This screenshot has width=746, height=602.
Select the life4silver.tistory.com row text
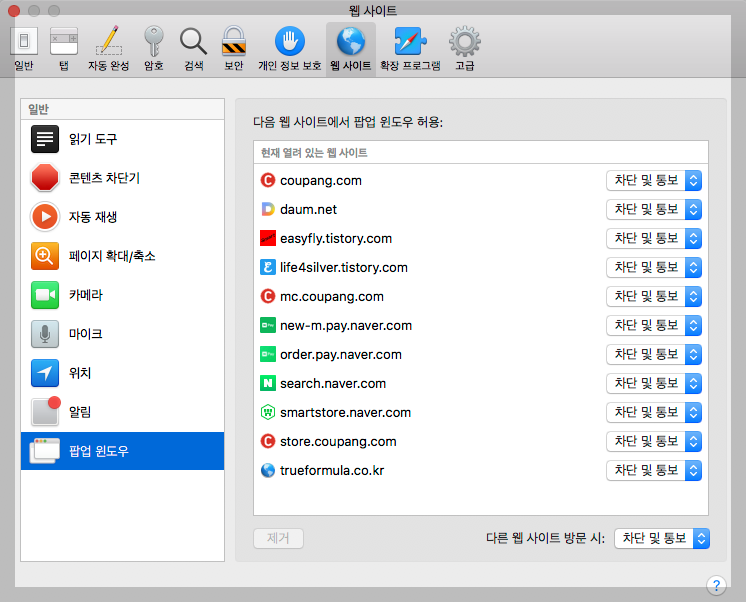(344, 267)
